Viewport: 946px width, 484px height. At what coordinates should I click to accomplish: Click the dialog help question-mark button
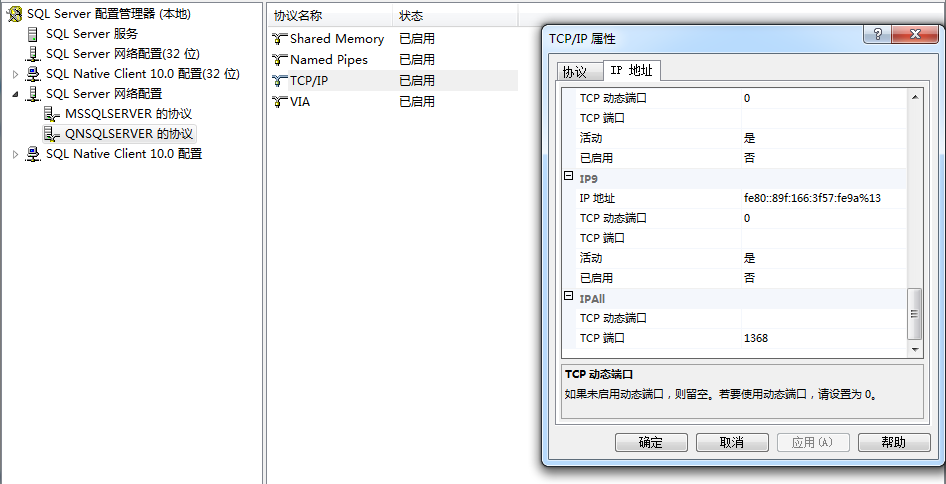pyautogui.click(x=878, y=34)
